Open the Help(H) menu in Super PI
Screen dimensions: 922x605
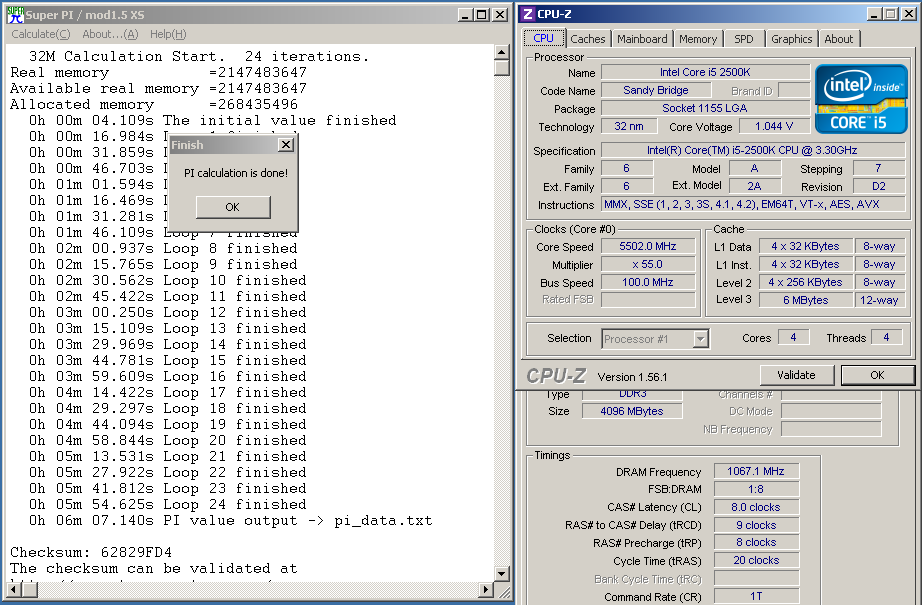point(168,34)
